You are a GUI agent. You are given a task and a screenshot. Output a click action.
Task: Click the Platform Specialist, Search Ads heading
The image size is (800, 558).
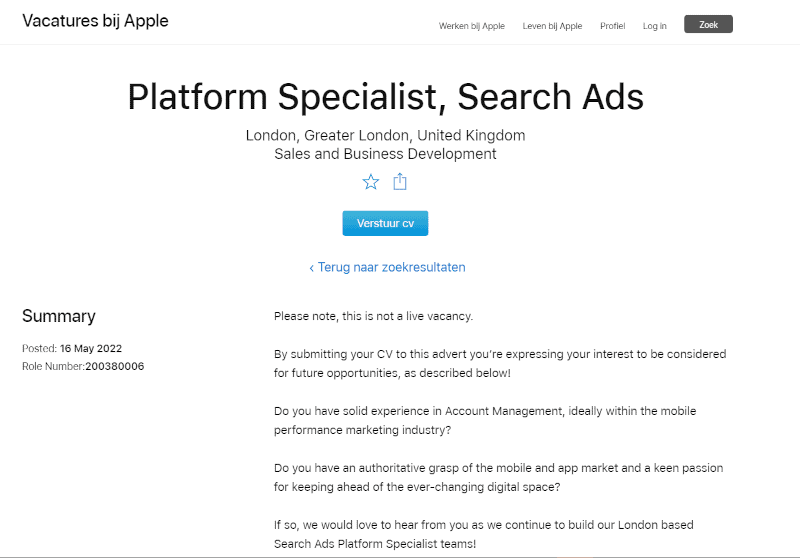coord(385,97)
